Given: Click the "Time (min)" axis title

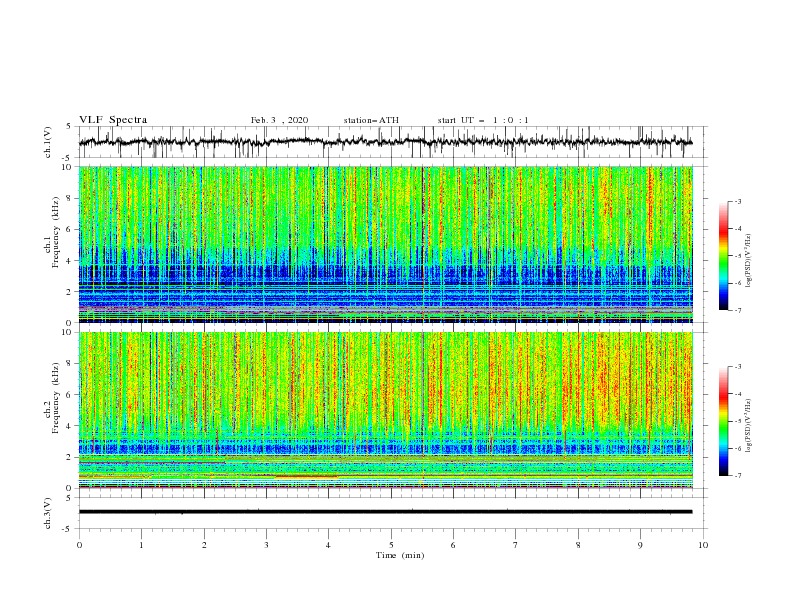Looking at the screenshot, I should click(x=400, y=555).
